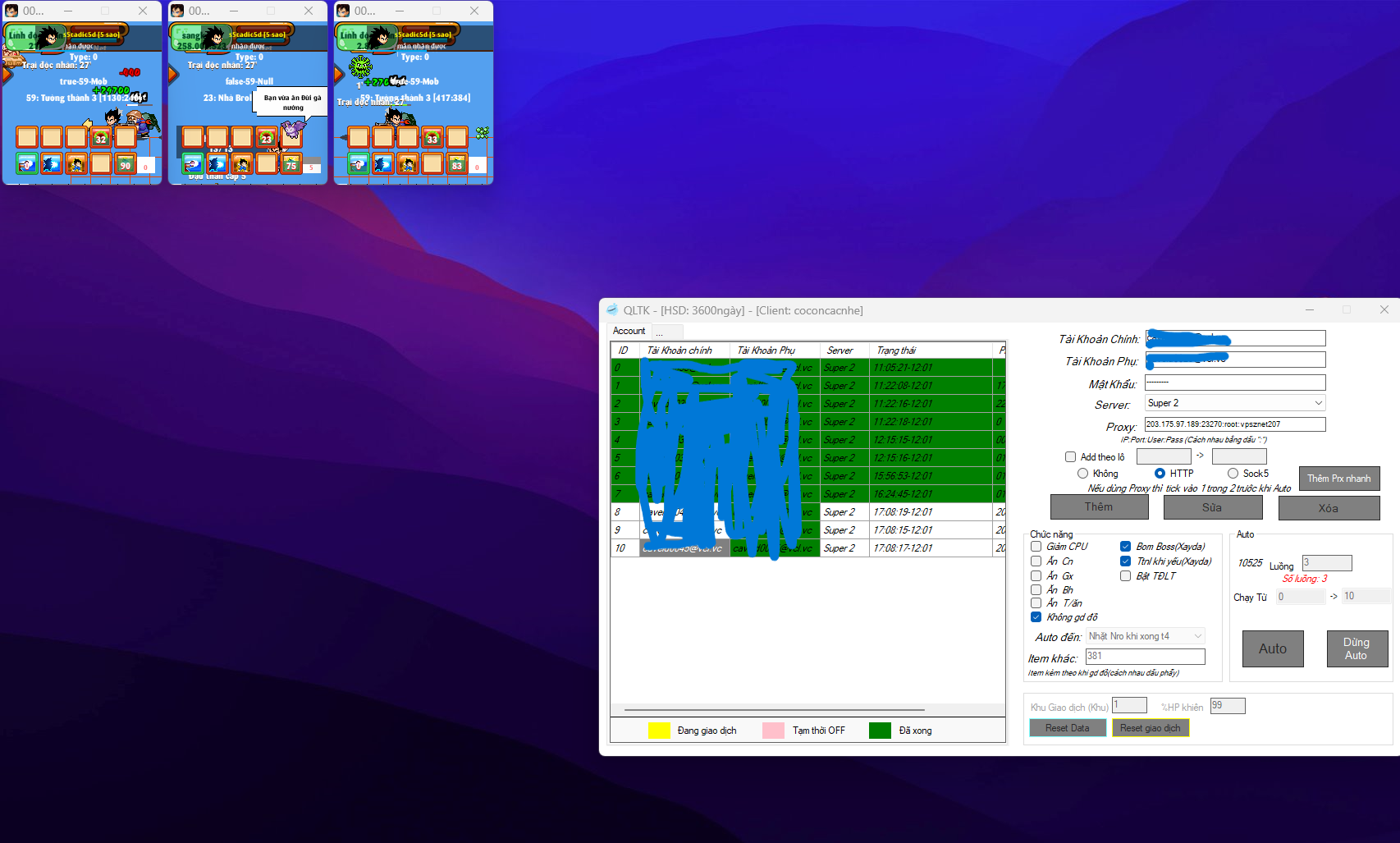Tap the item slot showing 75 in second game window
The height and width of the screenshot is (843, 1400).
point(291,164)
